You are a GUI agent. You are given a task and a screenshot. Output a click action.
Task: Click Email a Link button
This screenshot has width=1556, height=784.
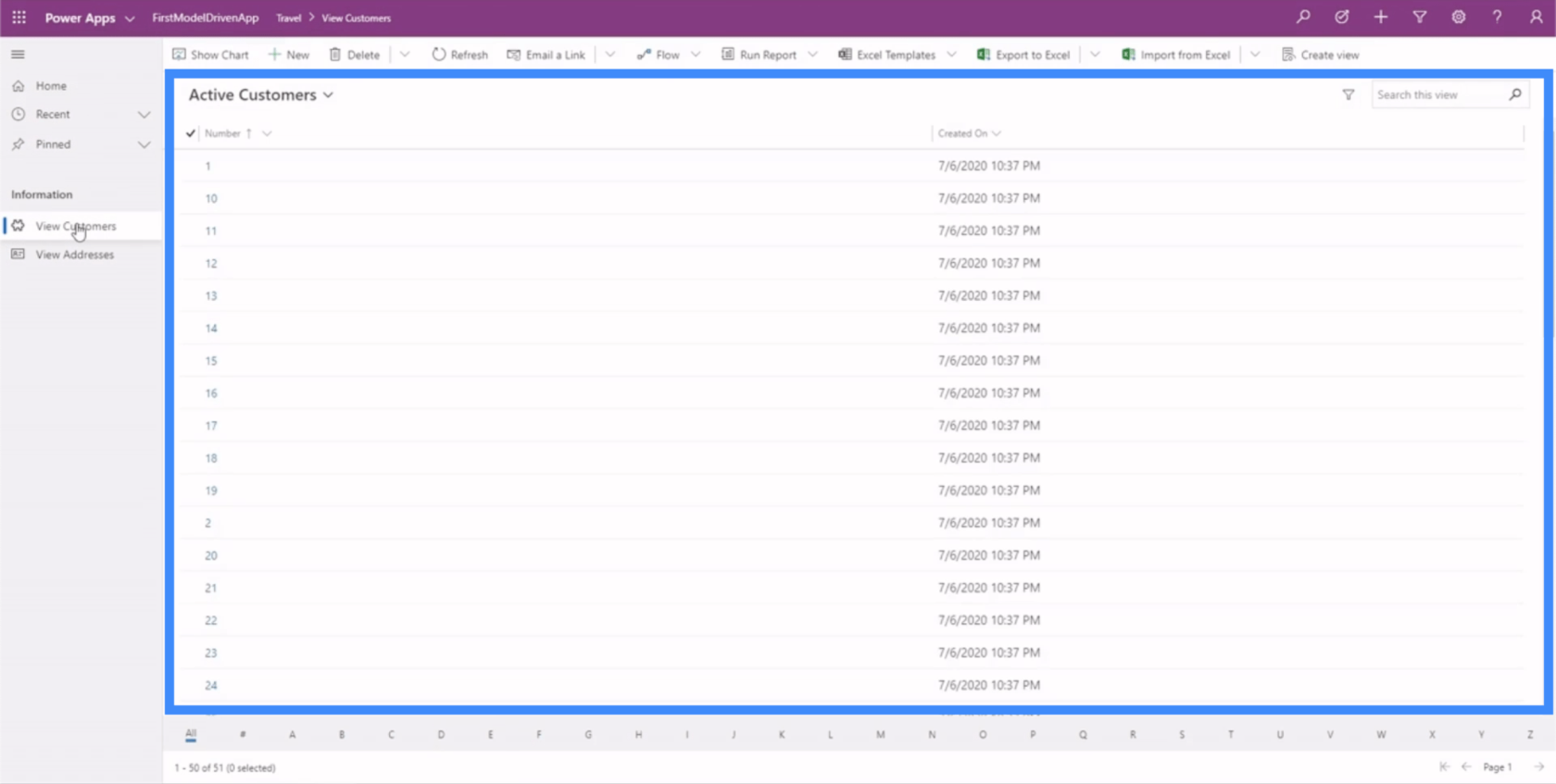pos(546,55)
